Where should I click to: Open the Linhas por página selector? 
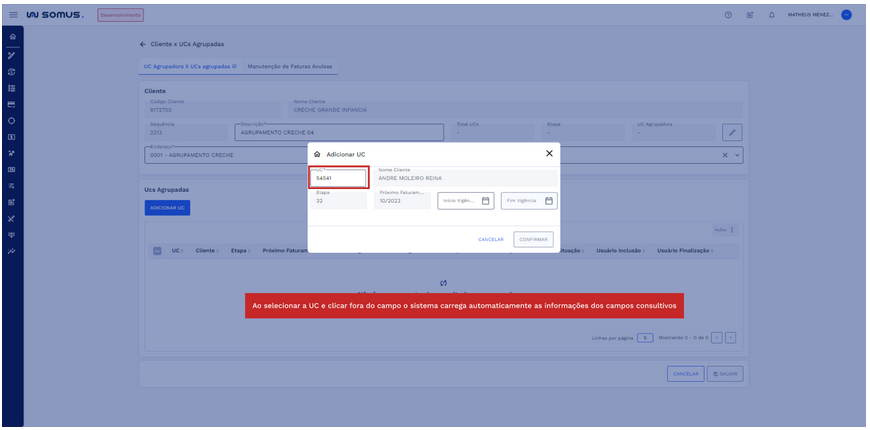click(x=646, y=338)
